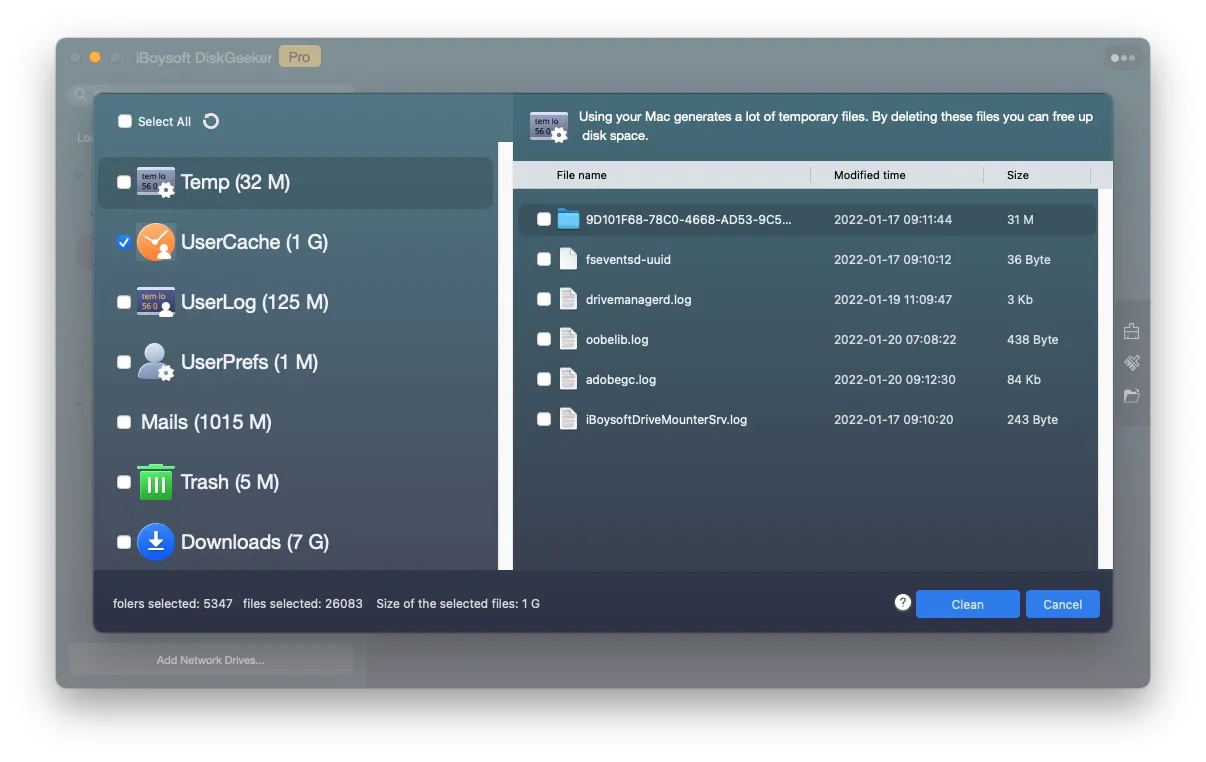1206x762 pixels.
Task: Sort files by the Size column
Action: point(1017,175)
